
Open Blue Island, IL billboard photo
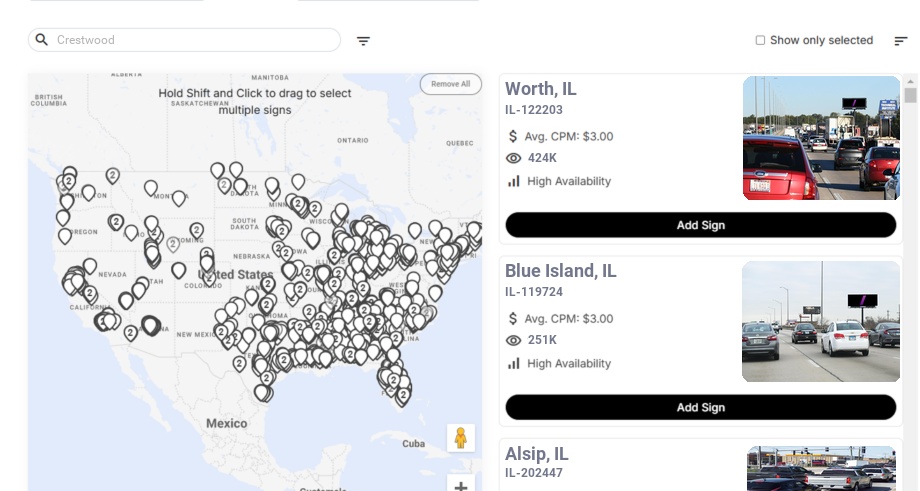point(821,322)
